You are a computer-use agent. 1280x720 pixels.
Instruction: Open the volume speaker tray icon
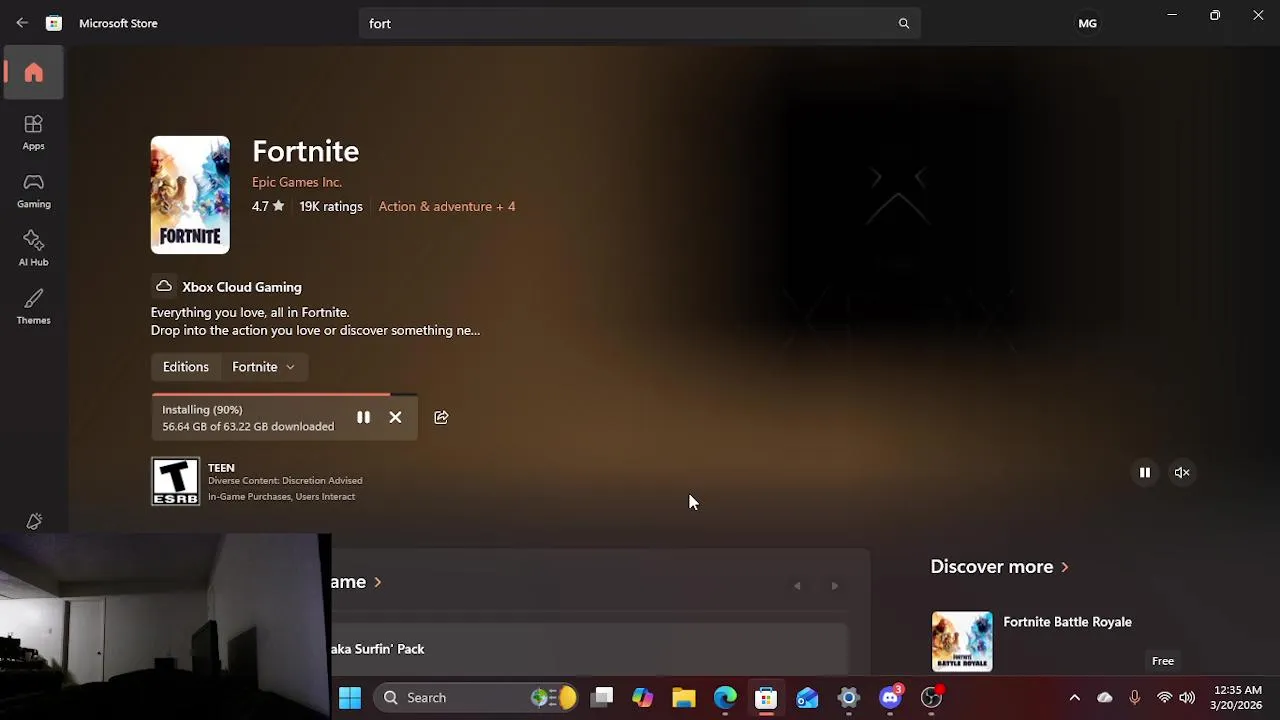click(x=1187, y=697)
